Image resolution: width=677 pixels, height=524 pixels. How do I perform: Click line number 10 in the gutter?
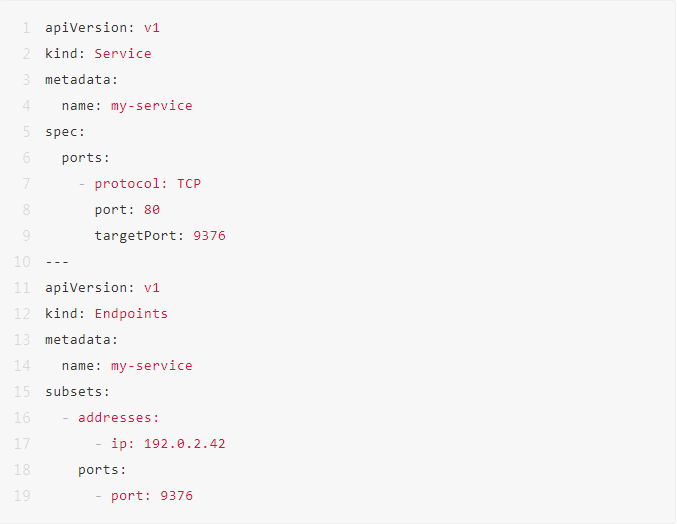[22, 261]
